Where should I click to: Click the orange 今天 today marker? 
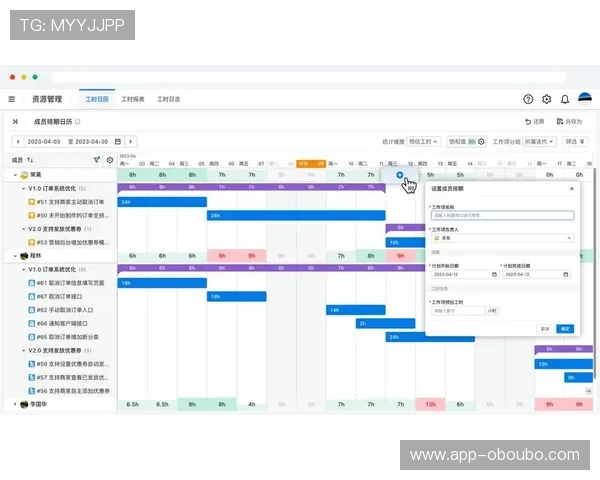click(311, 164)
